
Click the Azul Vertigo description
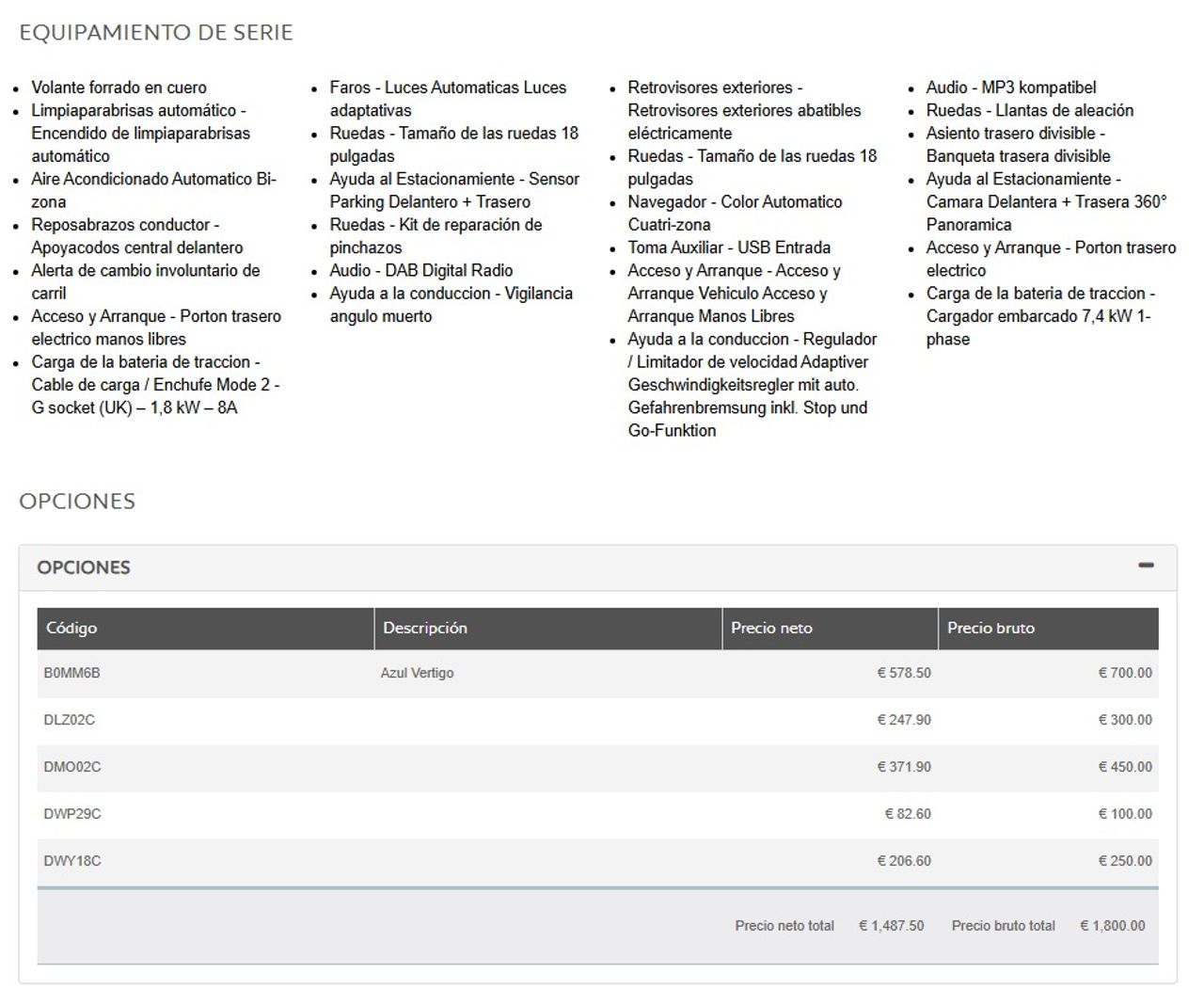coord(417,673)
